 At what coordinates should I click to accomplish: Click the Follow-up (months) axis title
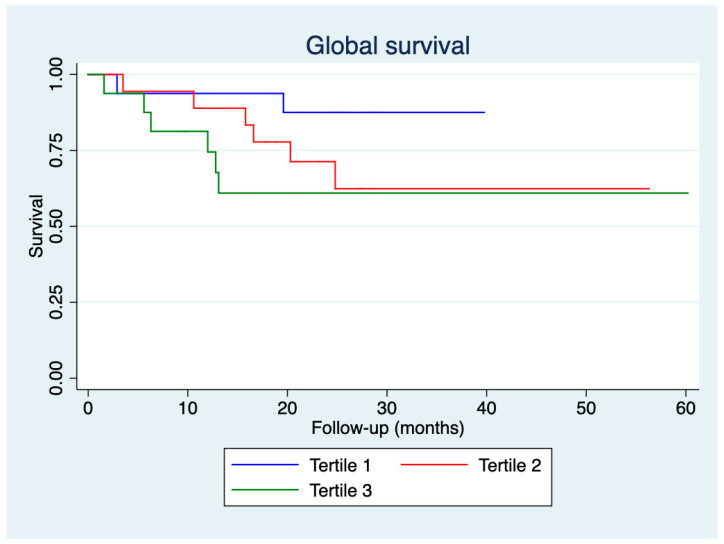(x=388, y=428)
